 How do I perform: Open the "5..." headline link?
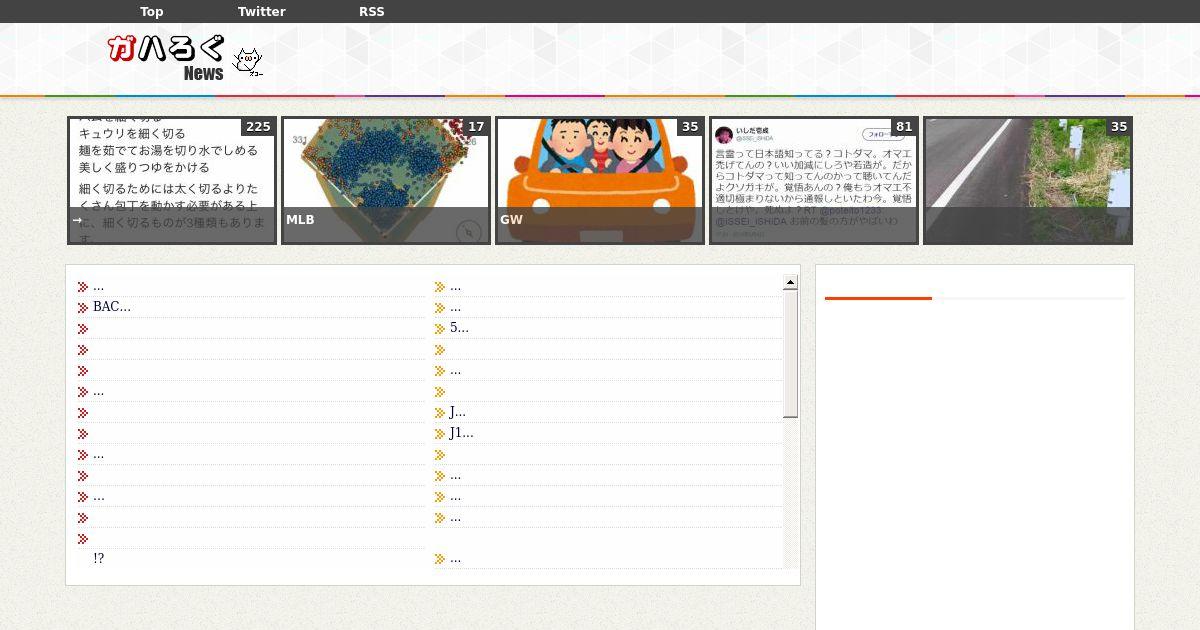point(459,328)
